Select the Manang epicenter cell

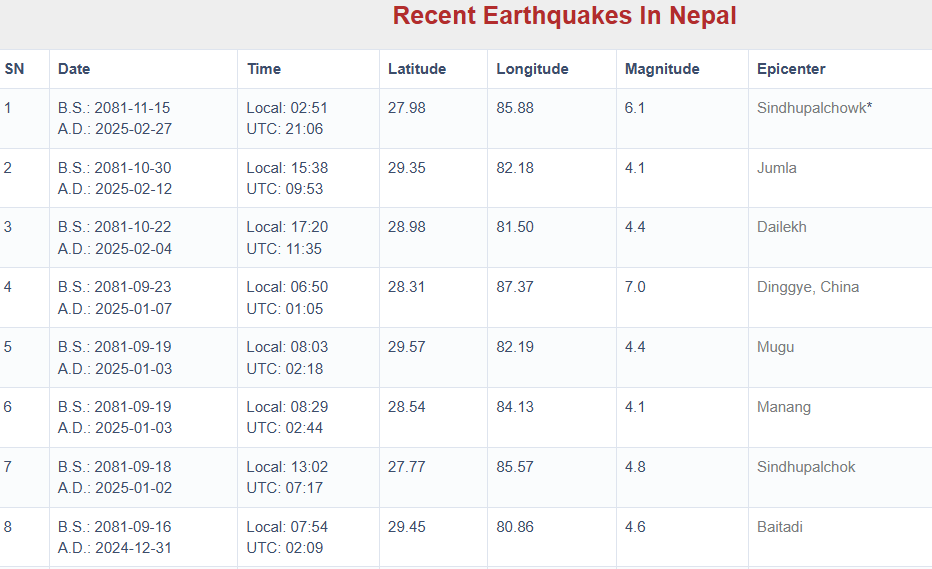(x=784, y=407)
